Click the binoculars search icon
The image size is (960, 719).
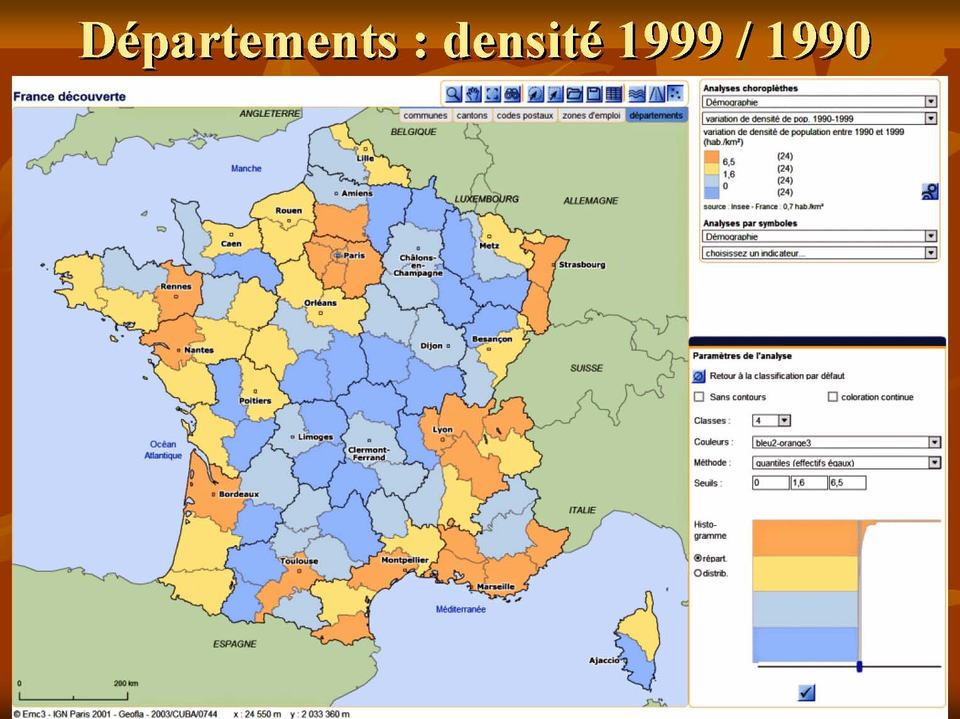coord(512,94)
